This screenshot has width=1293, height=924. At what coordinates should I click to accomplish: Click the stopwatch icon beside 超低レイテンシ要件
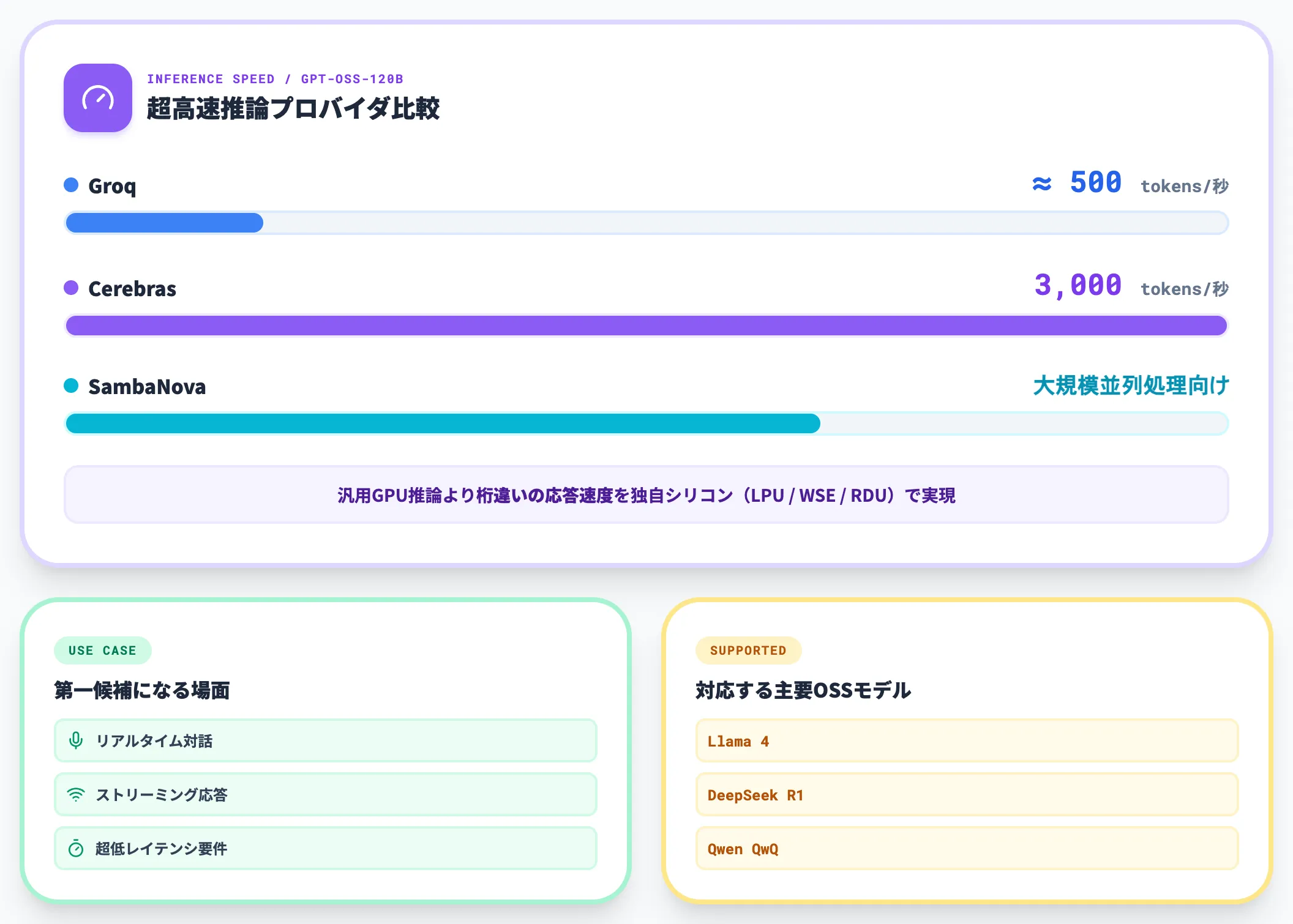point(76,848)
